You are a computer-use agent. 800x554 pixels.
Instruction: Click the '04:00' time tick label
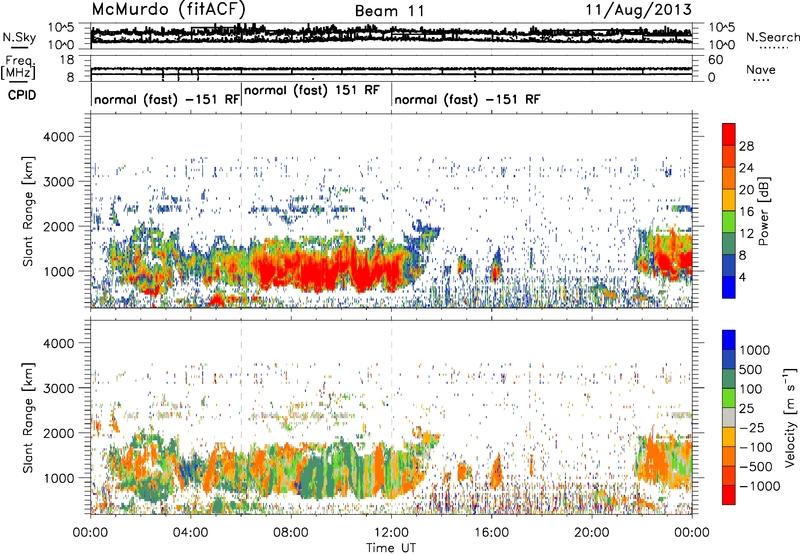click(x=190, y=533)
